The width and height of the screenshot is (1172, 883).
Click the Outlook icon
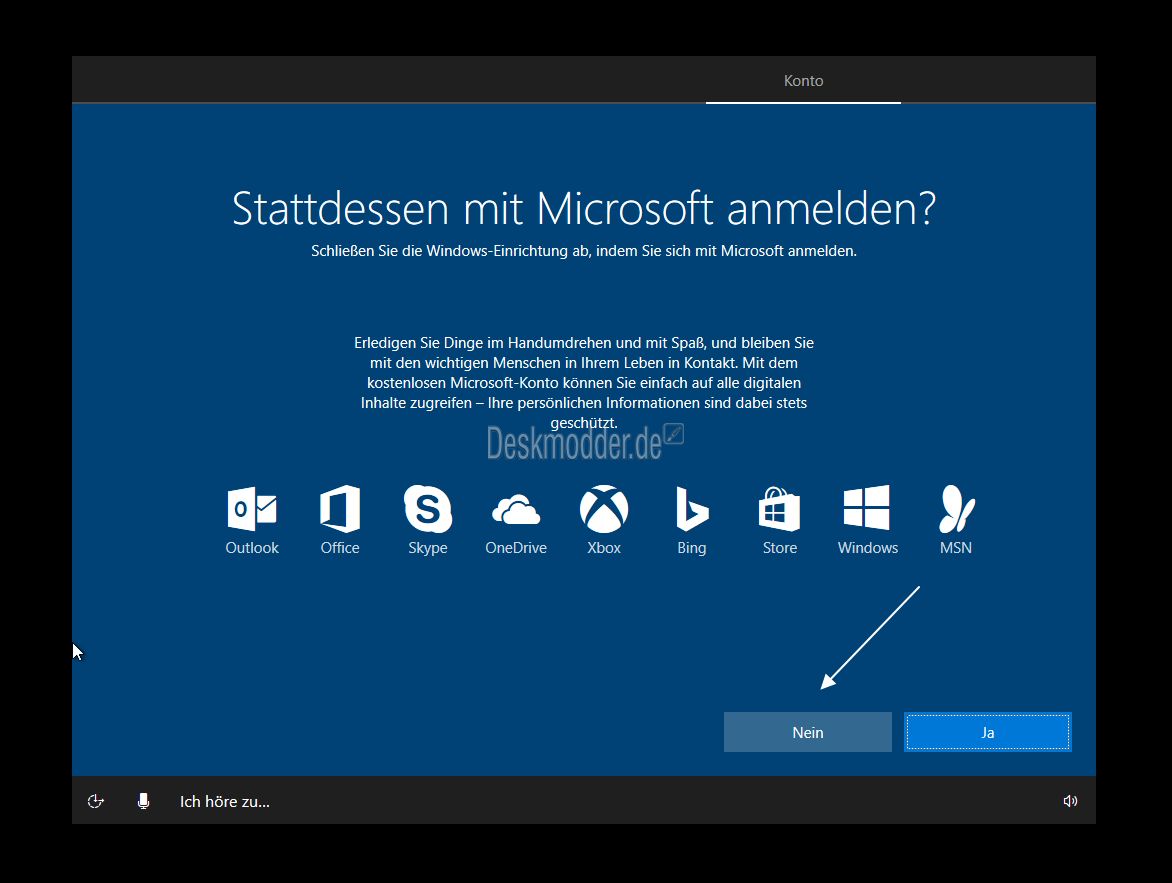point(252,509)
